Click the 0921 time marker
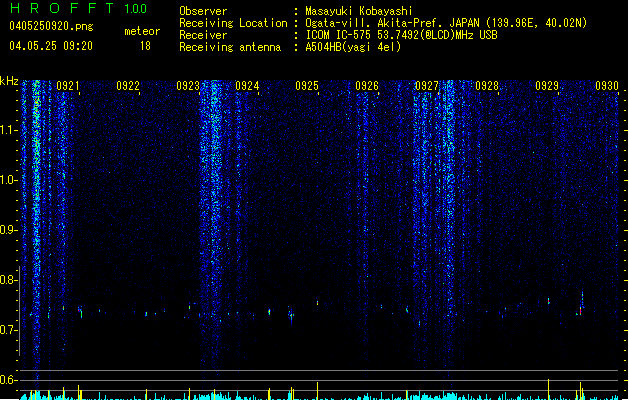629x400 pixels. (67, 86)
